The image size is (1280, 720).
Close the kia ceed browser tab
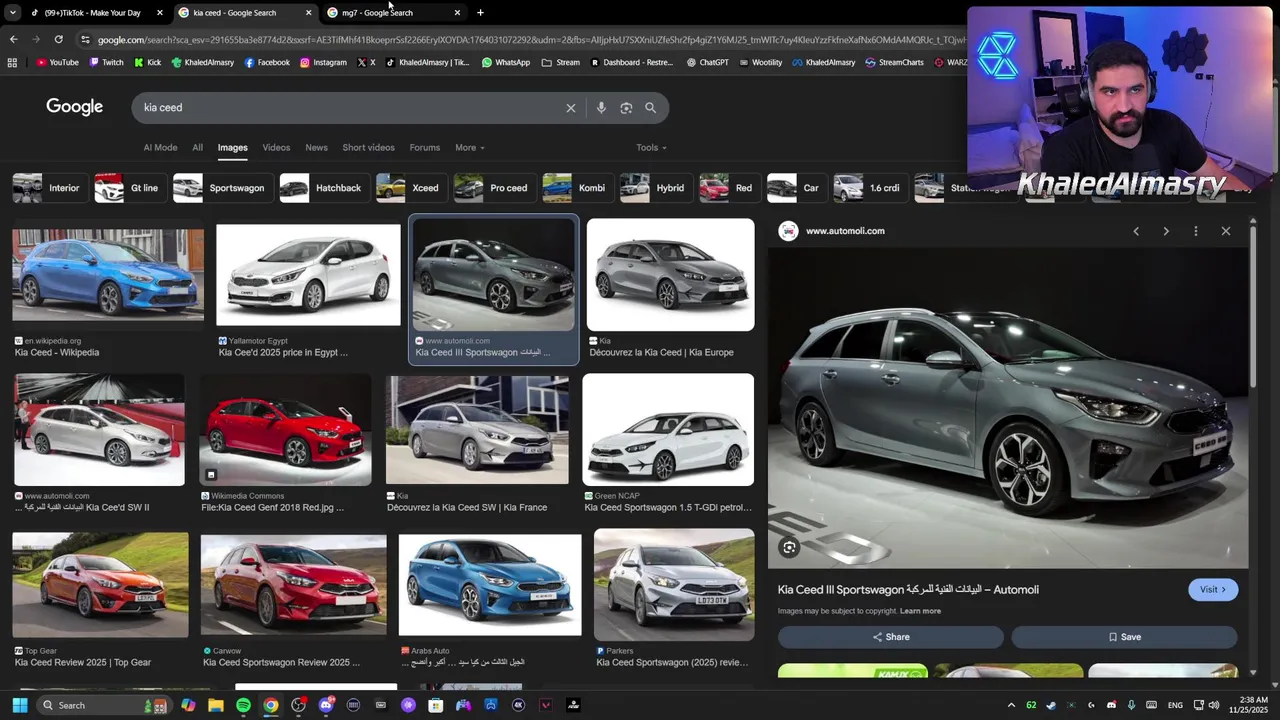[308, 13]
